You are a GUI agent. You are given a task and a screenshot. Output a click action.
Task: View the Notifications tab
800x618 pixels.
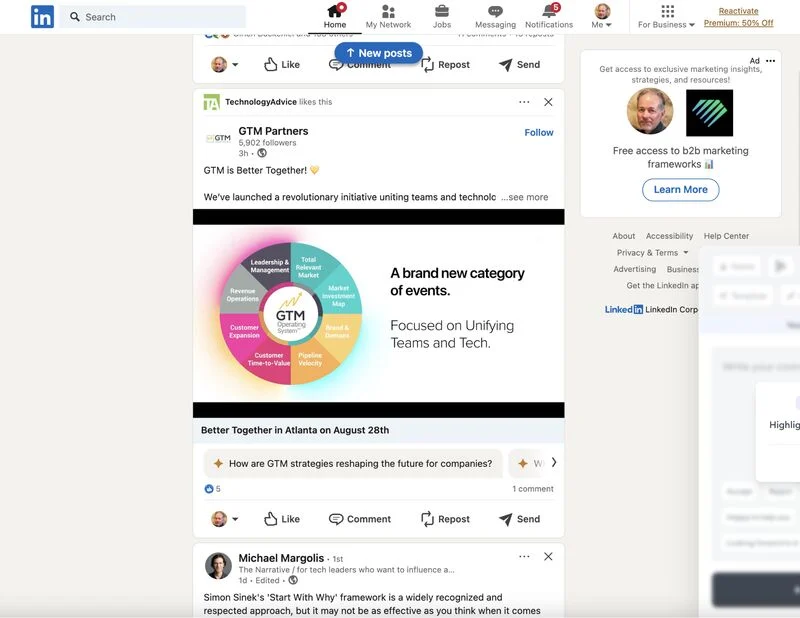[549, 16]
